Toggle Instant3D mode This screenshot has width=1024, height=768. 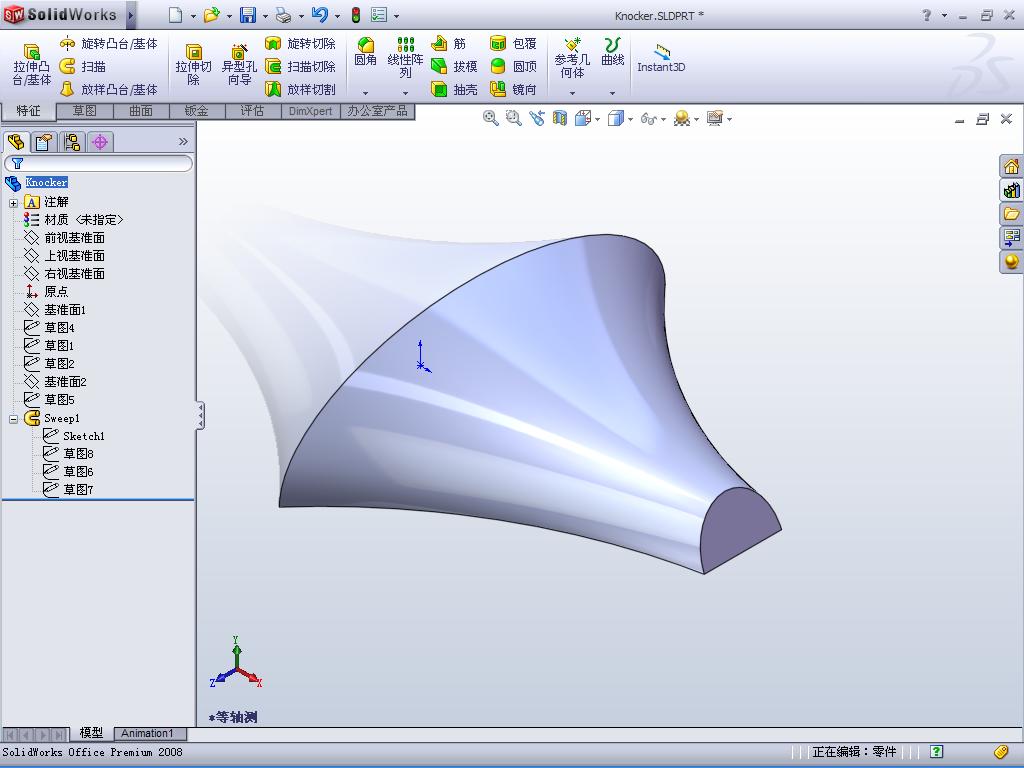661,58
